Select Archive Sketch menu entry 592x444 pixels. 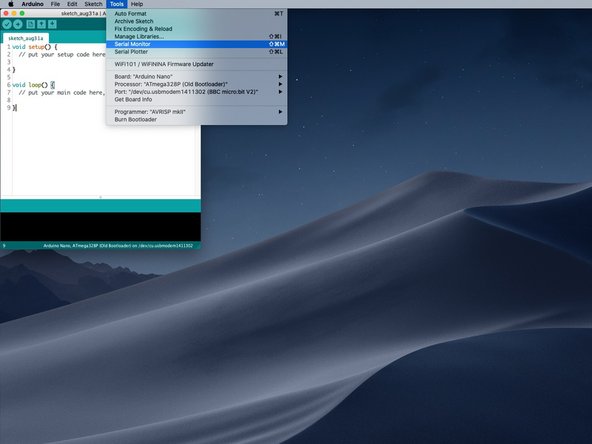pos(196,21)
